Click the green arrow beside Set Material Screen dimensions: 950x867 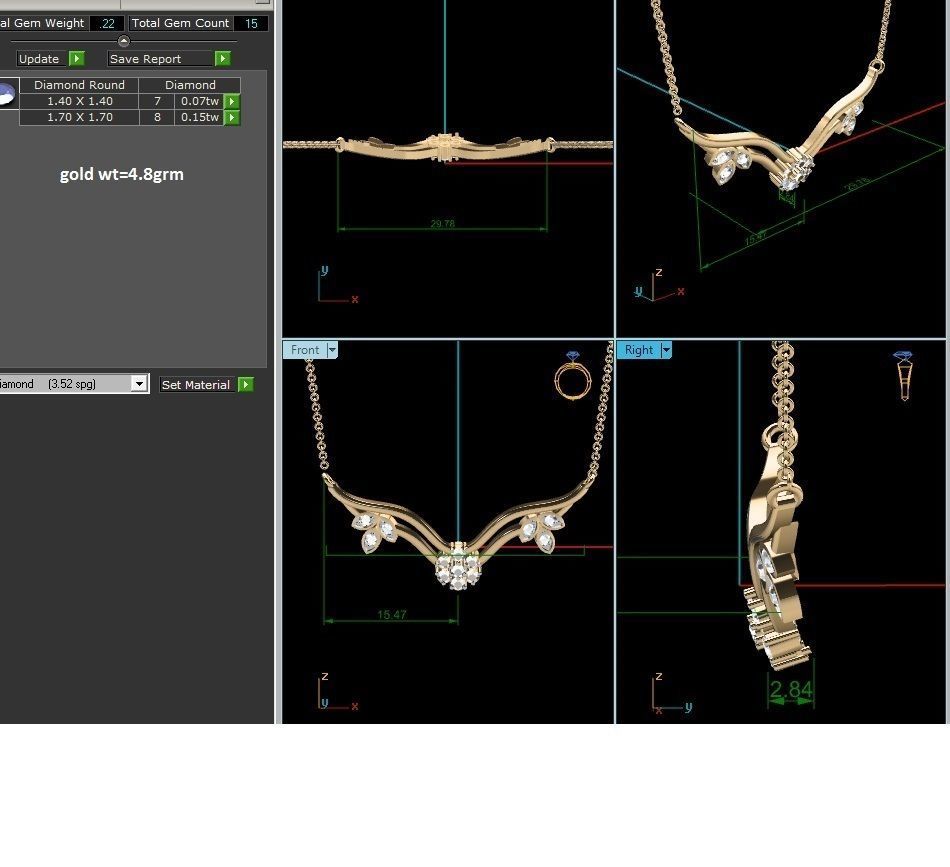[x=246, y=385]
